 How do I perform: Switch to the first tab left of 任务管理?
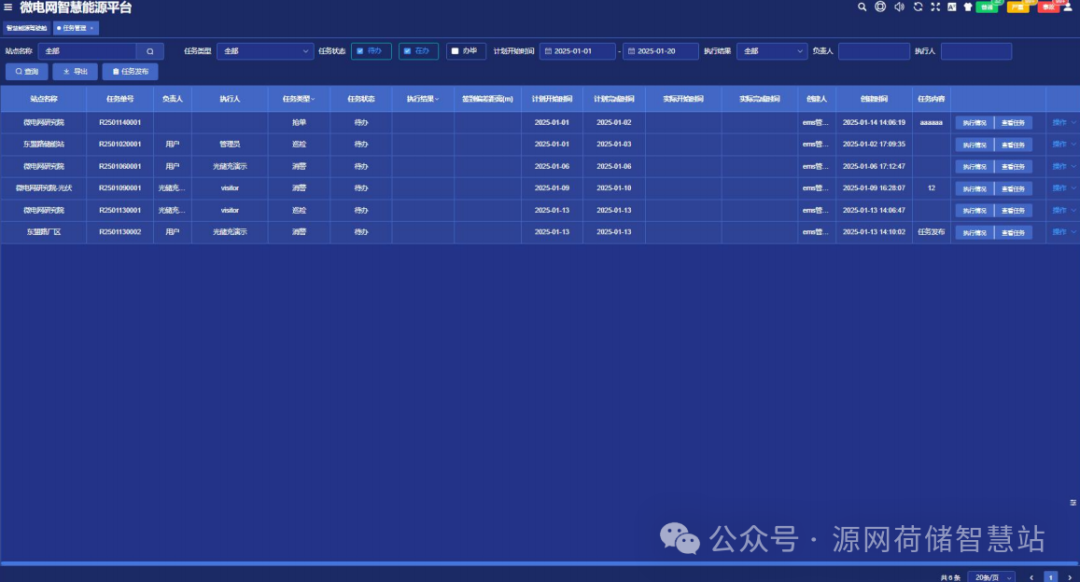point(27,28)
